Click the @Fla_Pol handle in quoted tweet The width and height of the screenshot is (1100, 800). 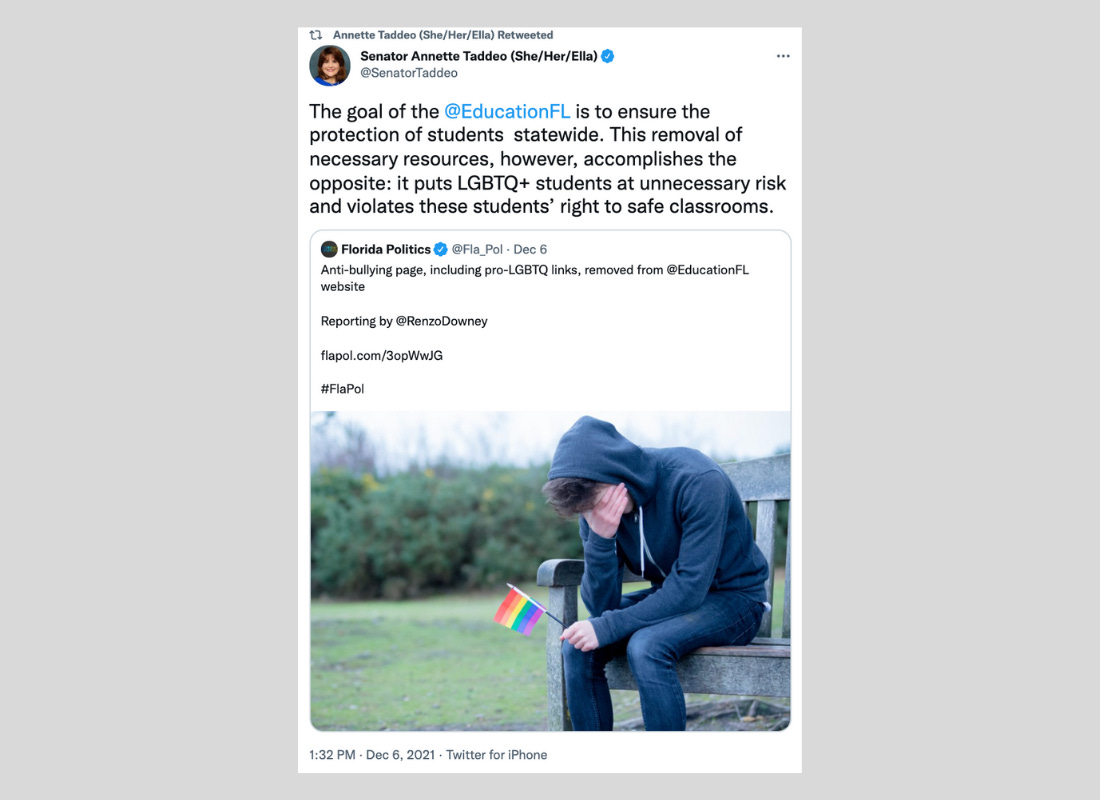(x=477, y=249)
